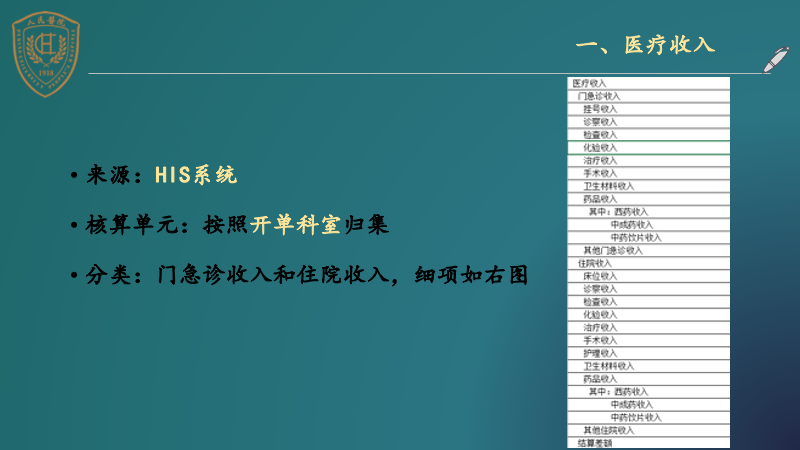Select the 护理收入 row
Image resolution: width=800 pixels, height=450 pixels.
tap(600, 353)
